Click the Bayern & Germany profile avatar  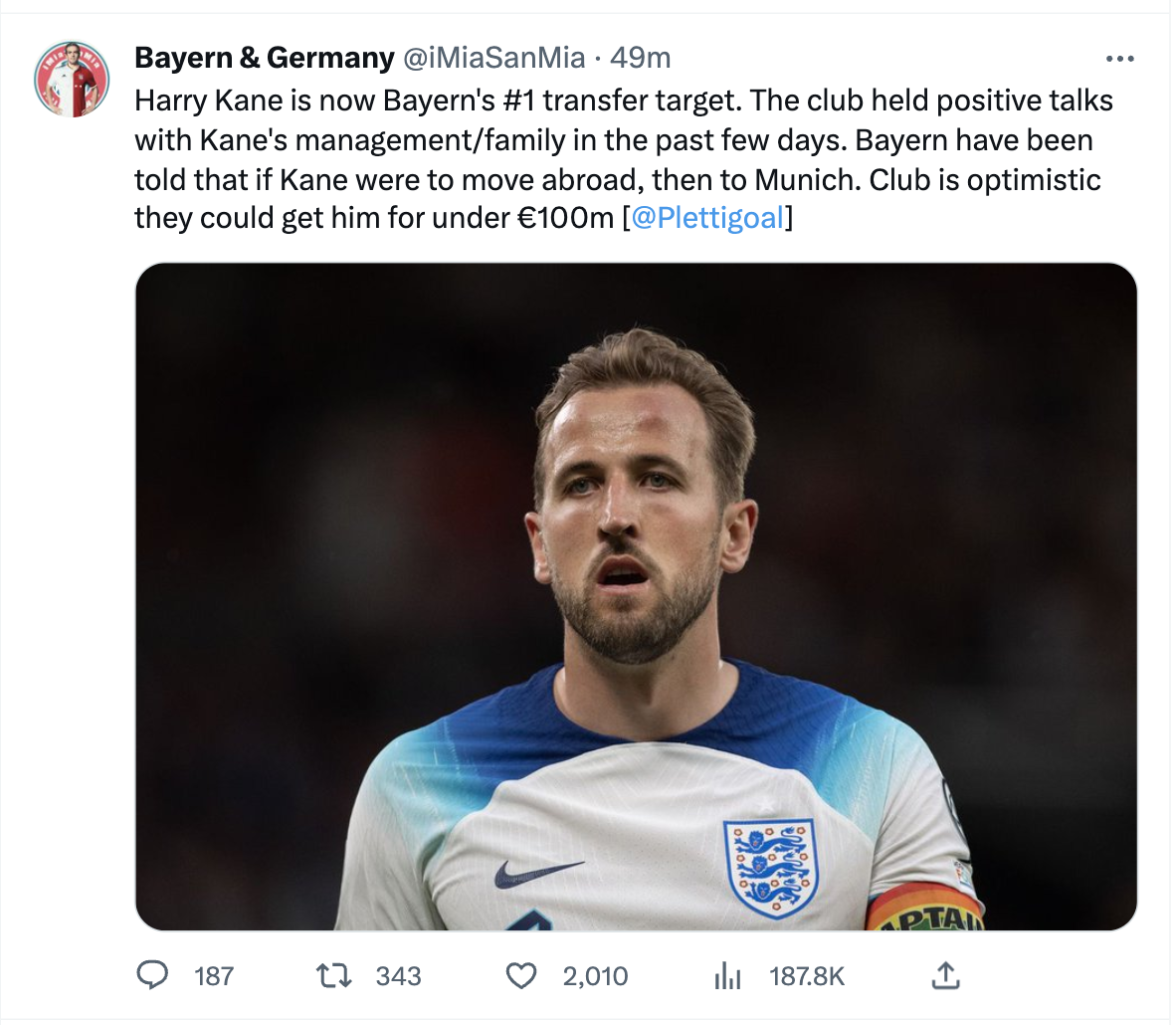click(71, 79)
